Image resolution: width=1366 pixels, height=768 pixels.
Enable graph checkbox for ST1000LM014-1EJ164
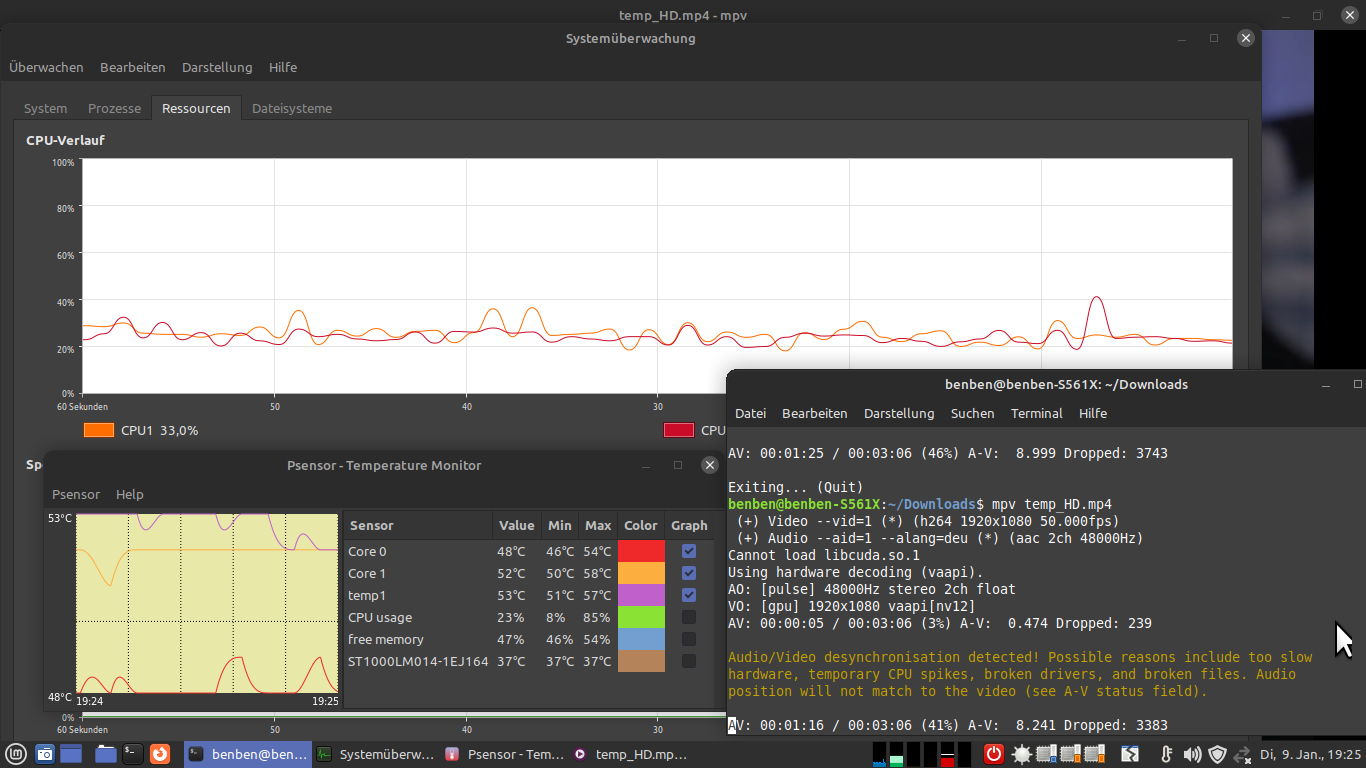click(x=689, y=661)
